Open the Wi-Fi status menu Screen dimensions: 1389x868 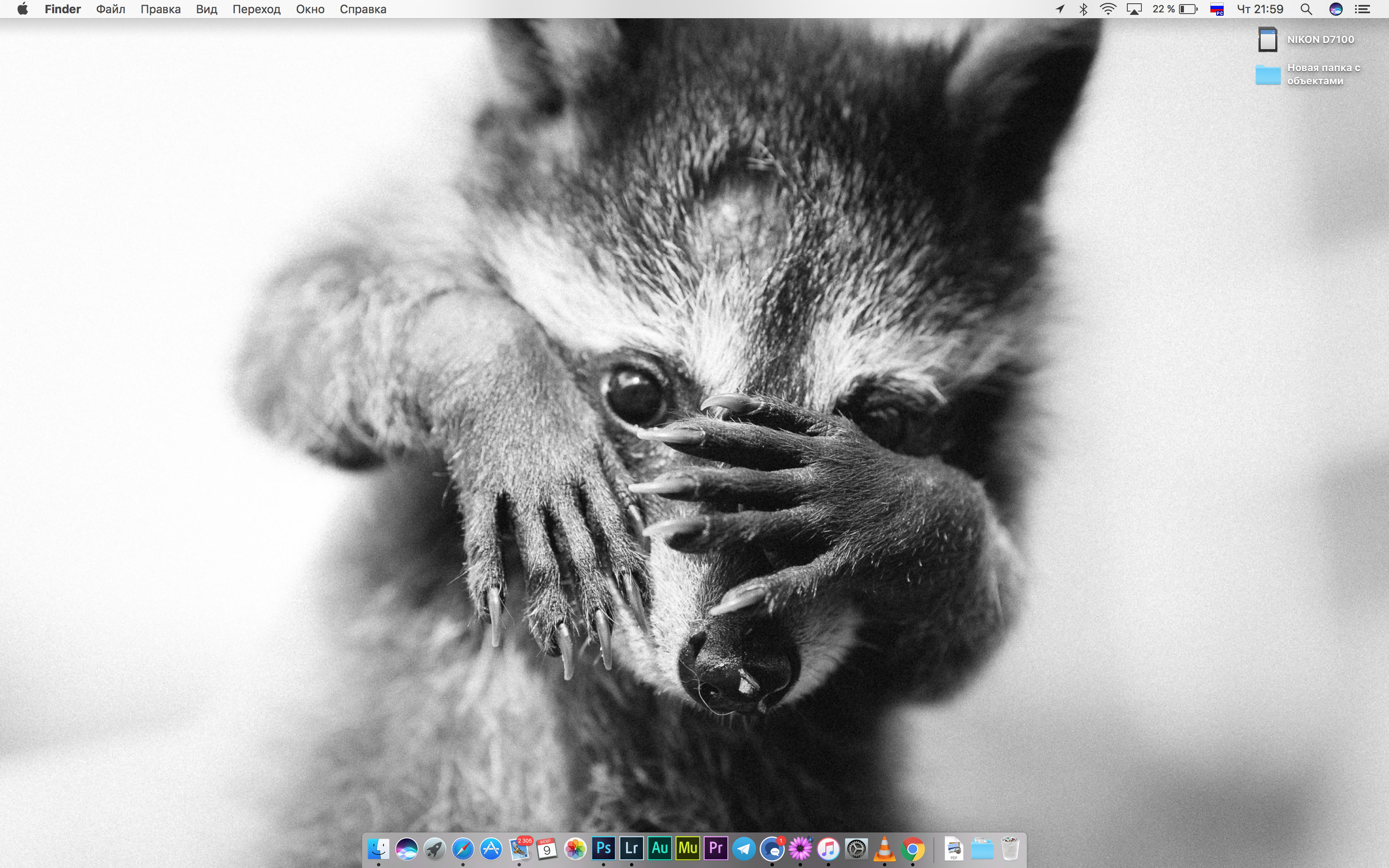pyautogui.click(x=1108, y=9)
